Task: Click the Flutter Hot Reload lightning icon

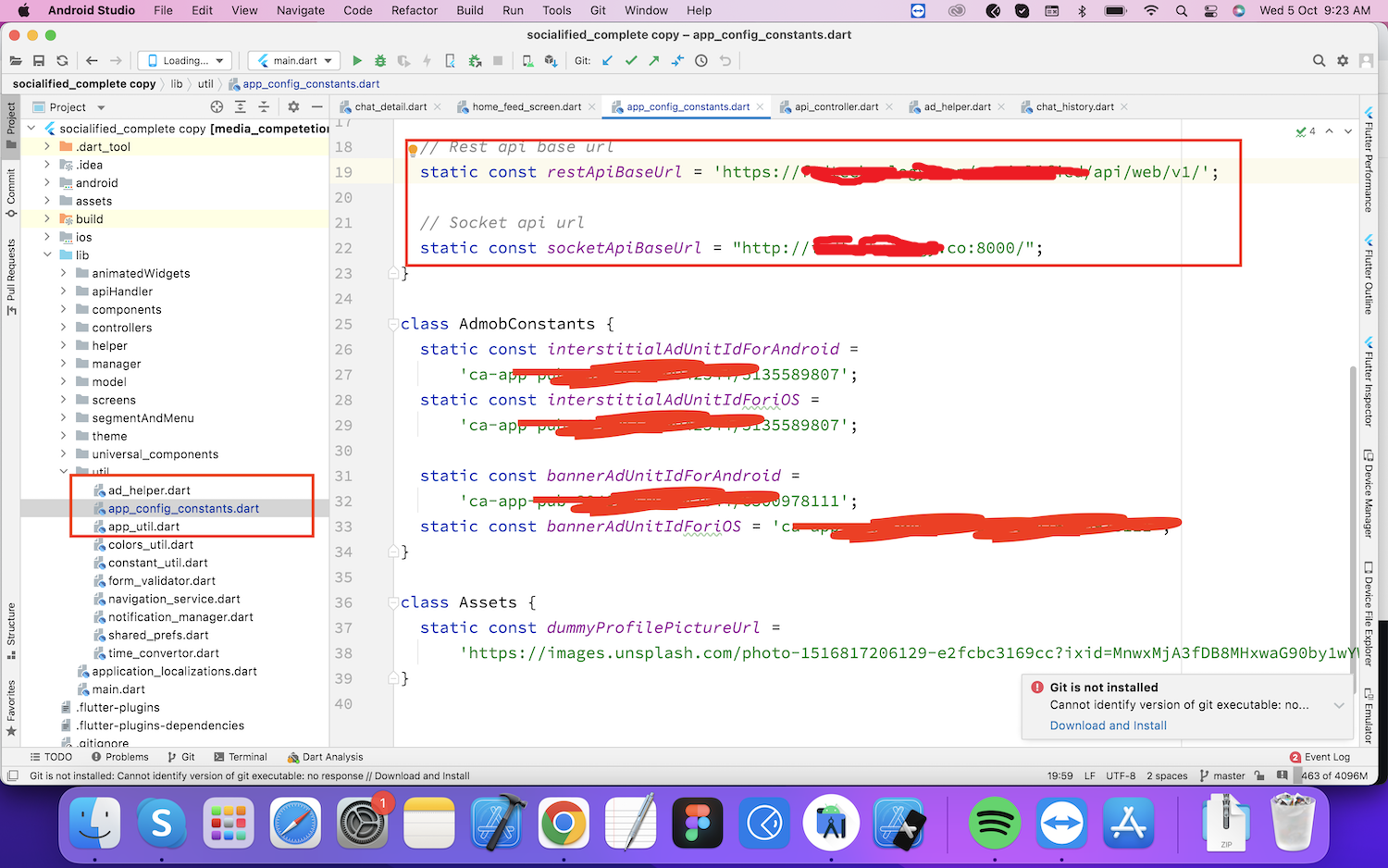Action: [x=427, y=61]
